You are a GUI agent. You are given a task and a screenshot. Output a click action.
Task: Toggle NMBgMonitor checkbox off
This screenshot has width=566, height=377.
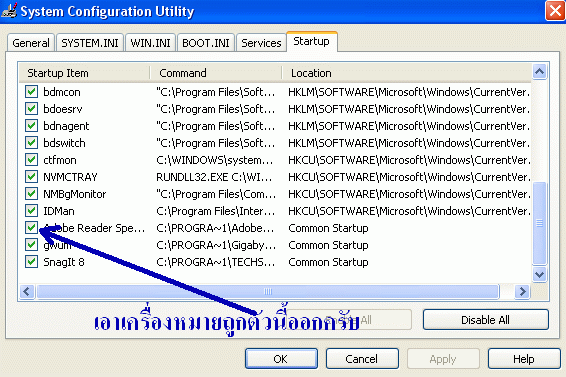coord(31,194)
